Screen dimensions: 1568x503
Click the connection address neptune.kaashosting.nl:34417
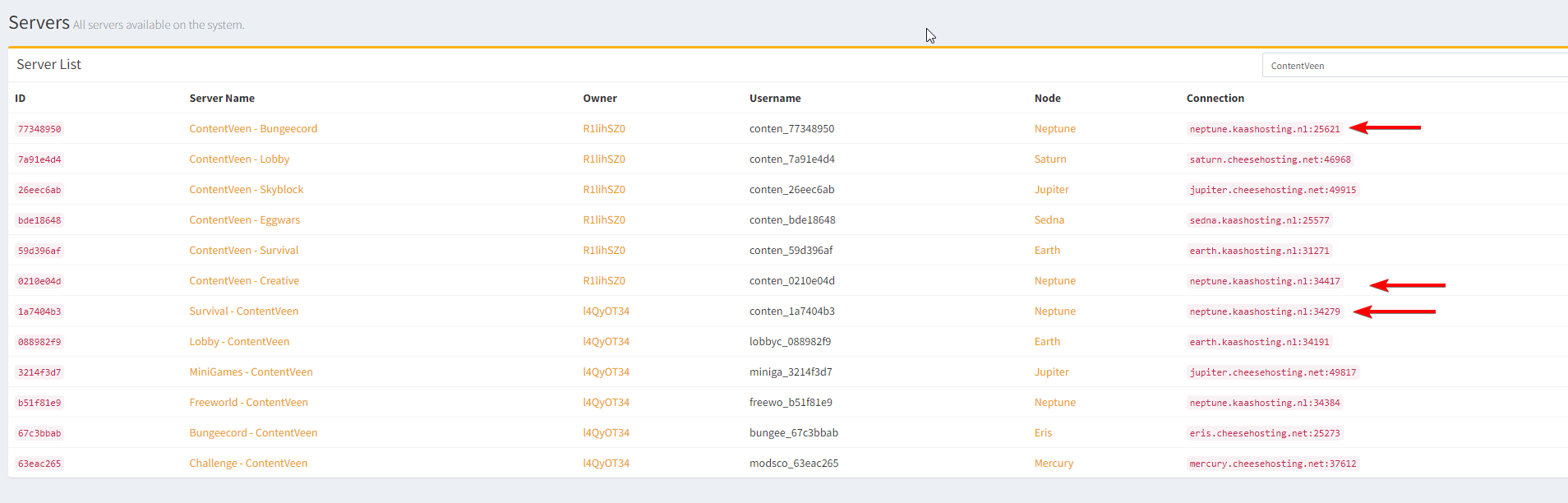[x=1264, y=282]
